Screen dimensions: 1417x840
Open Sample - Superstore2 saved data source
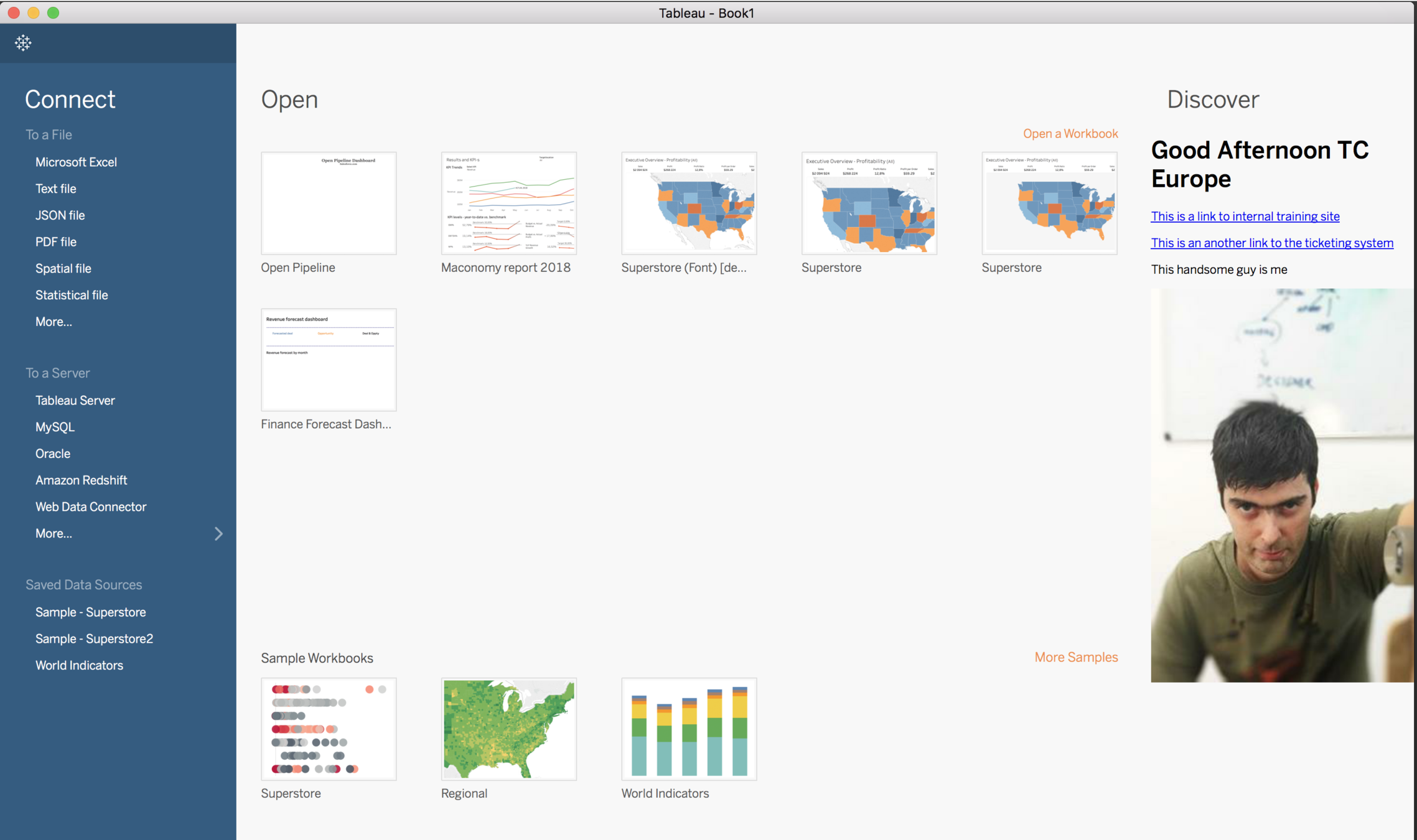click(x=94, y=639)
